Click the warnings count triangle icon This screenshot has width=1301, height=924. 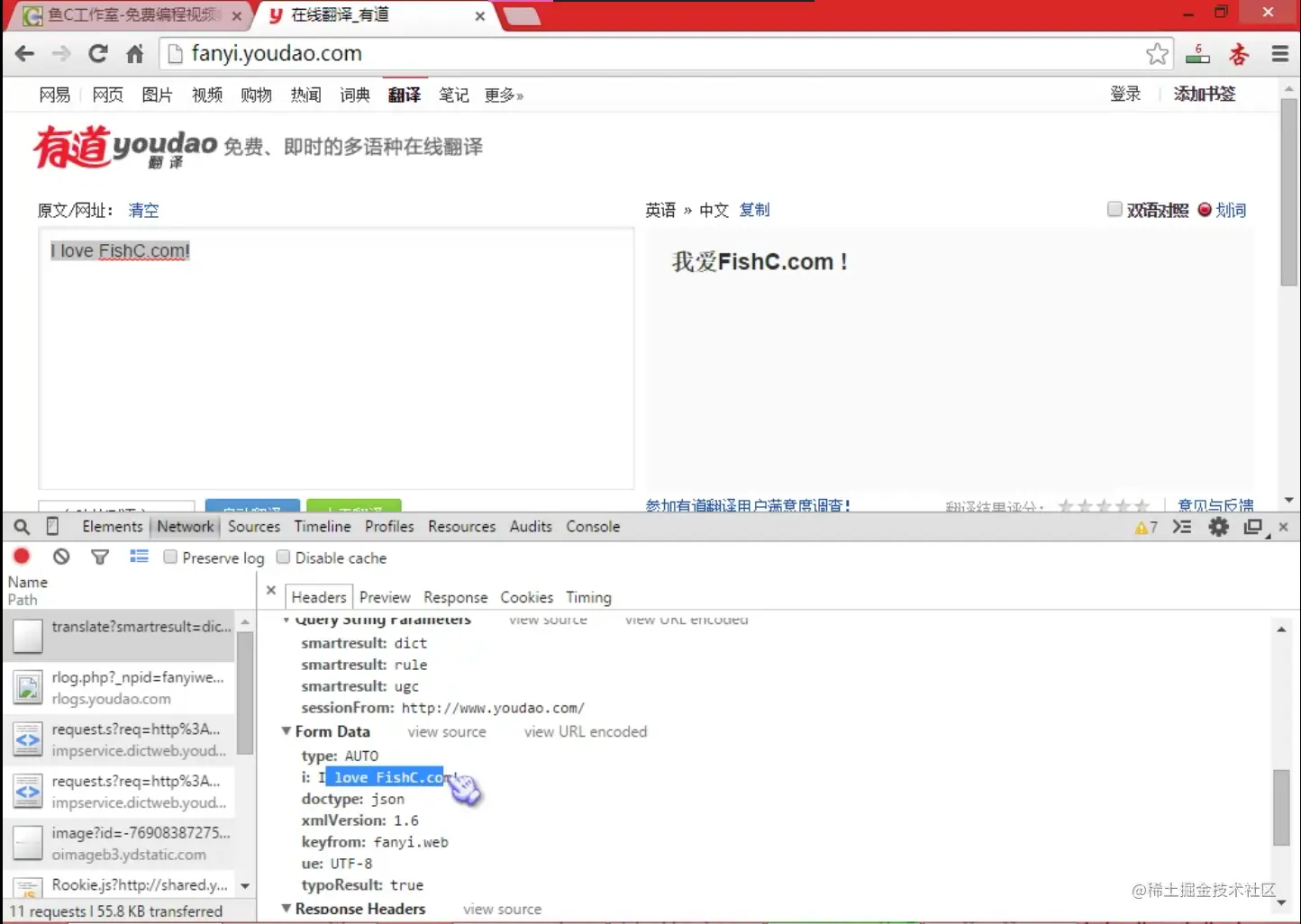coord(1146,528)
